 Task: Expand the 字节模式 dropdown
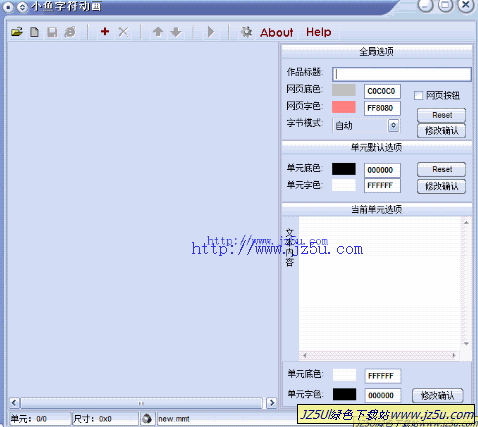pos(393,125)
